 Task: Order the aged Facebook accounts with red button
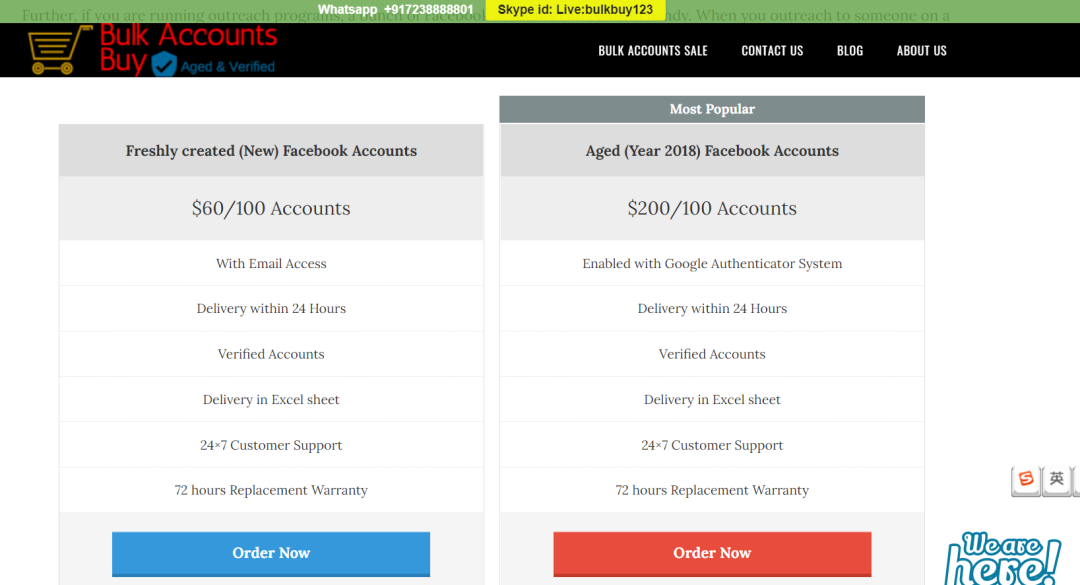[712, 553]
